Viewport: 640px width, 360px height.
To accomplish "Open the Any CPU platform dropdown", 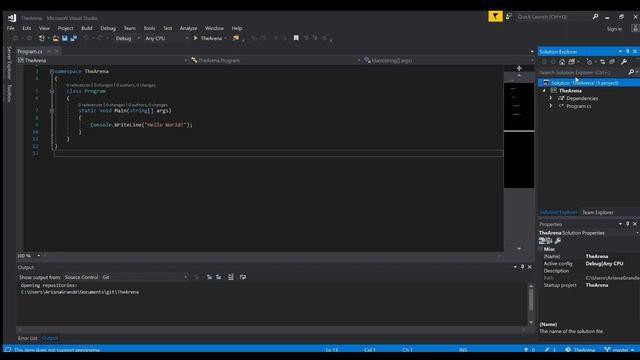I will tap(166, 38).
